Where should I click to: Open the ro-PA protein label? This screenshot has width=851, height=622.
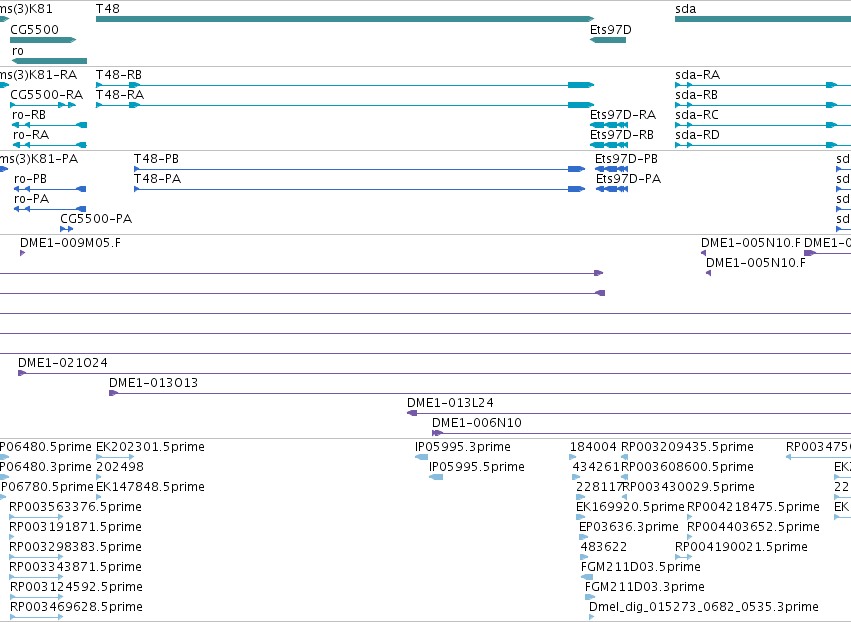(x=31, y=199)
